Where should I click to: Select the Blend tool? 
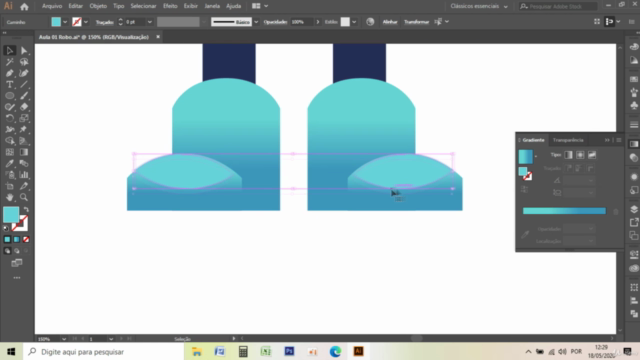click(24, 163)
